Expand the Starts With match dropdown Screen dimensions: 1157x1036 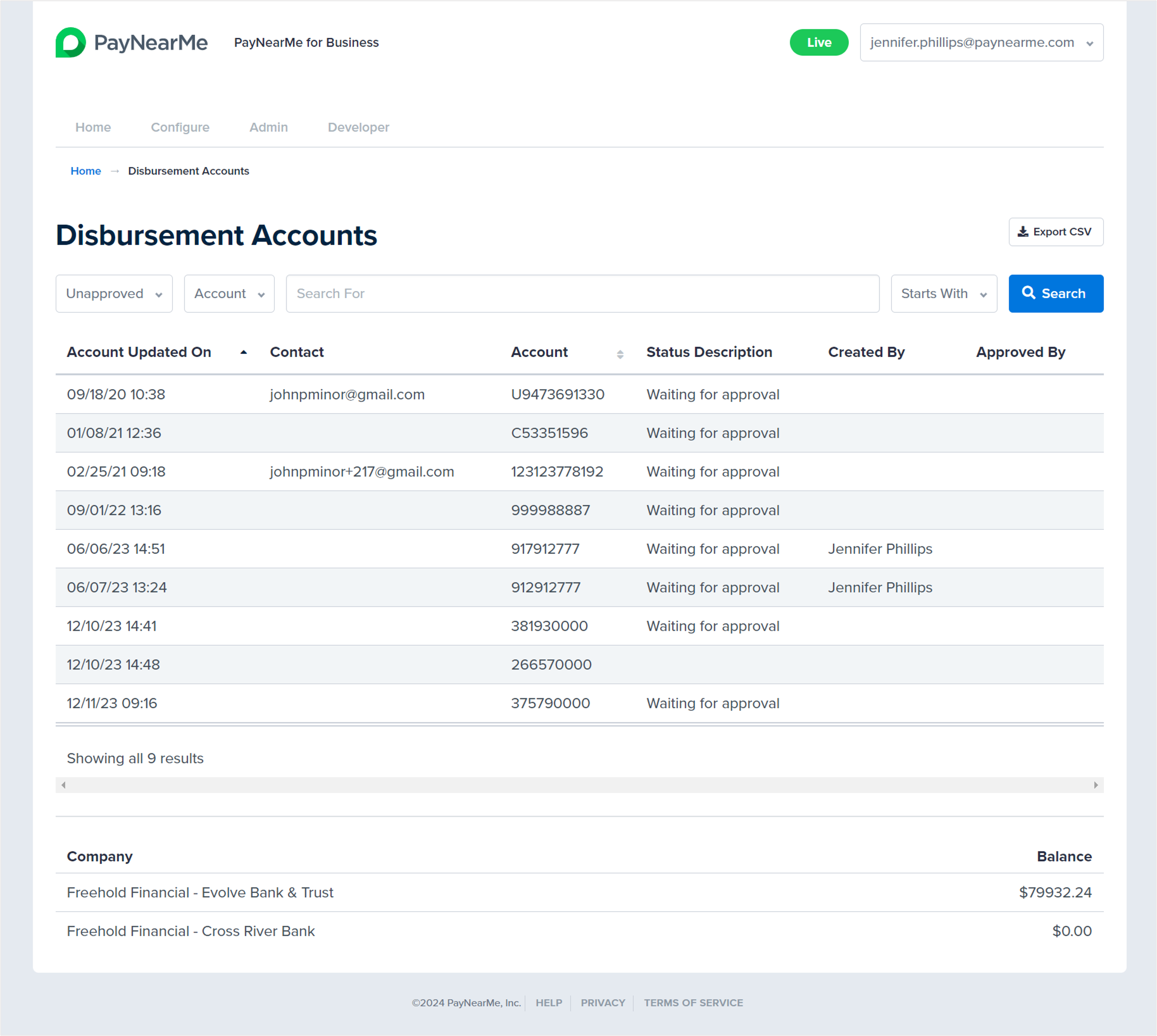(x=944, y=294)
